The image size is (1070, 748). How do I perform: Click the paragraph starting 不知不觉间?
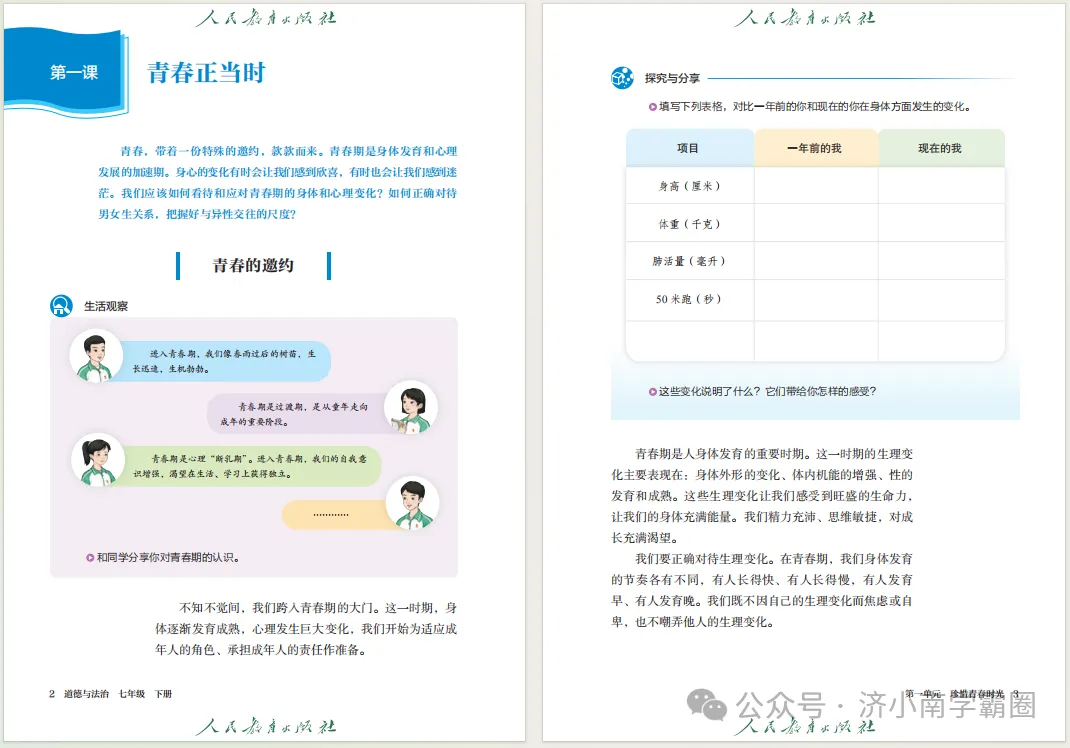point(306,629)
